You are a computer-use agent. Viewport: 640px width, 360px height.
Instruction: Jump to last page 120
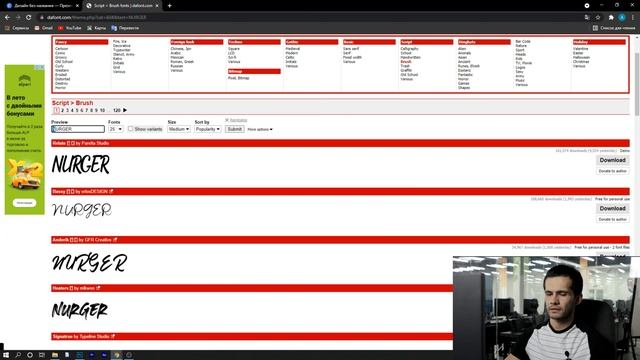tap(117, 110)
